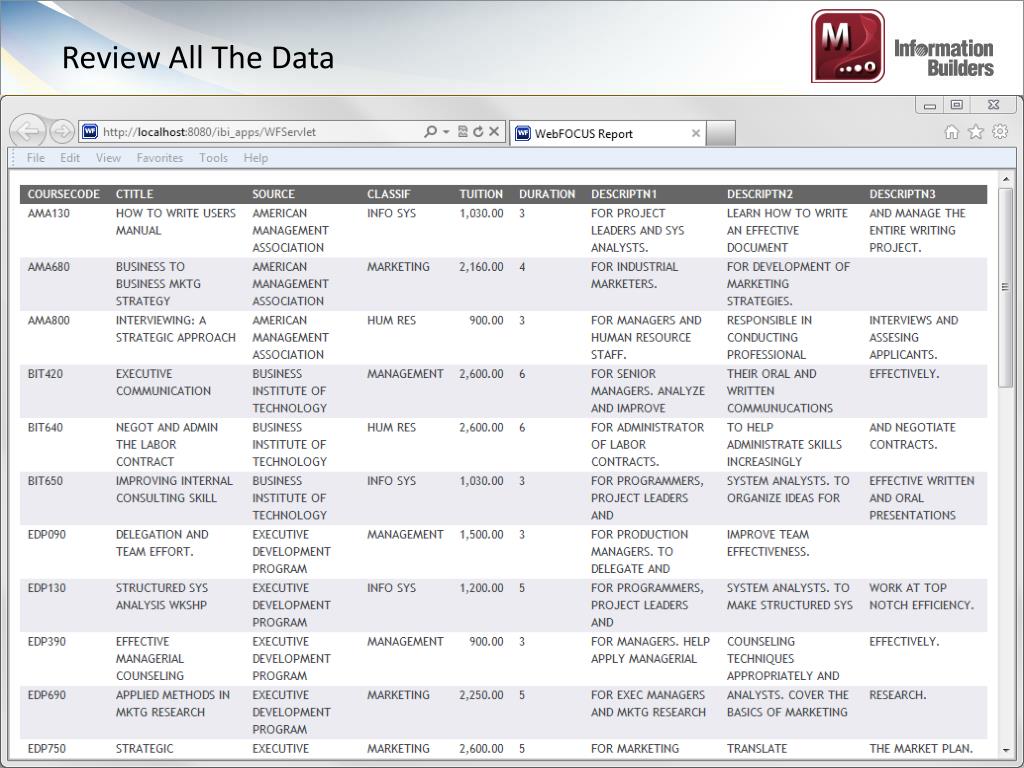The image size is (1024, 768).
Task: Click the vertical scrollbar thumb
Action: click(1005, 287)
